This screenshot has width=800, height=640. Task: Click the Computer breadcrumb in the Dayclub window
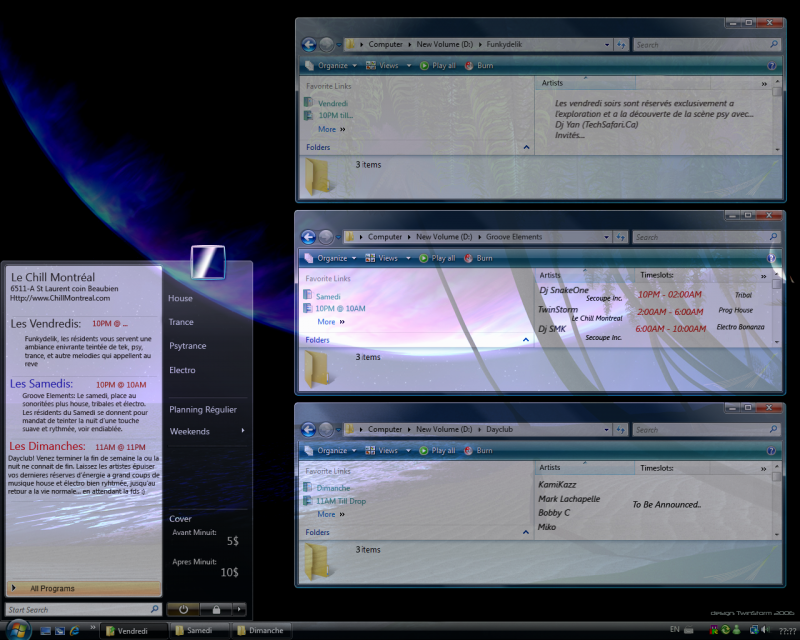[385, 429]
